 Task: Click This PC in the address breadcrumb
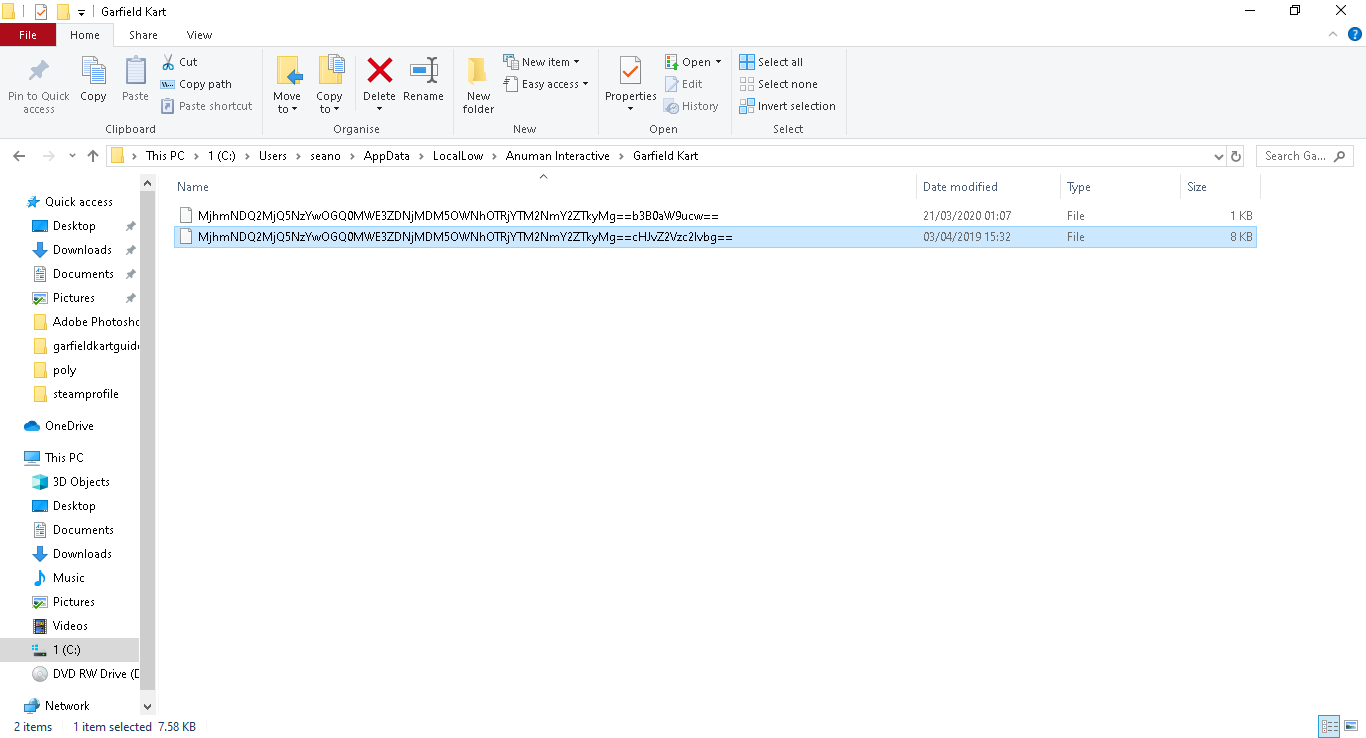tap(165, 156)
